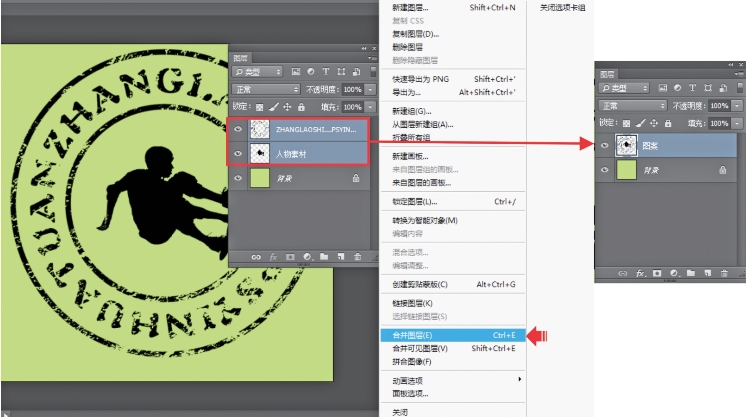Image resolution: width=746 pixels, height=417 pixels.
Task: Click new layer icon in panel containing 图案 layer
Action: [x=706, y=272]
